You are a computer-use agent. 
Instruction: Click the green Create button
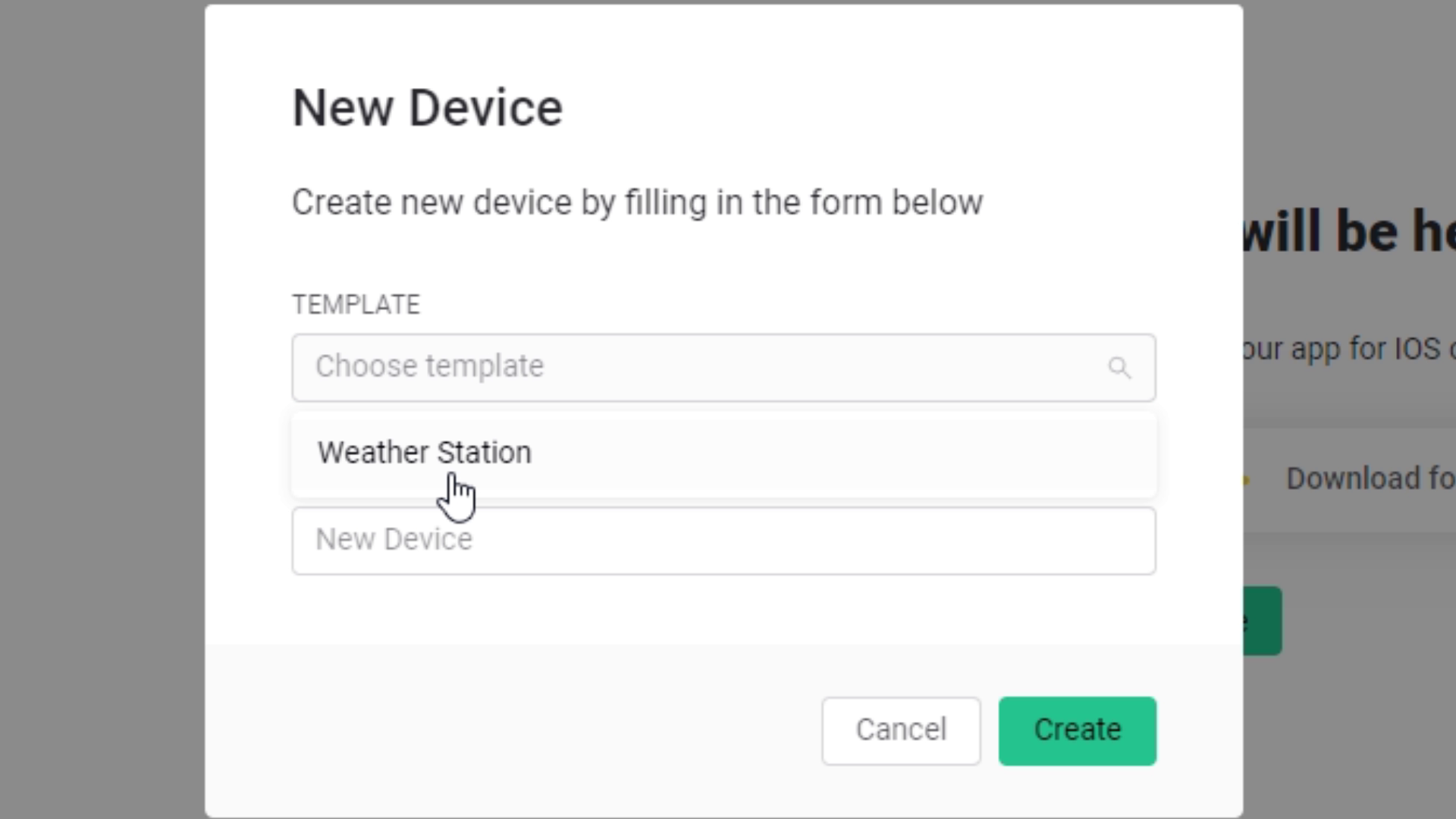pyautogui.click(x=1077, y=730)
